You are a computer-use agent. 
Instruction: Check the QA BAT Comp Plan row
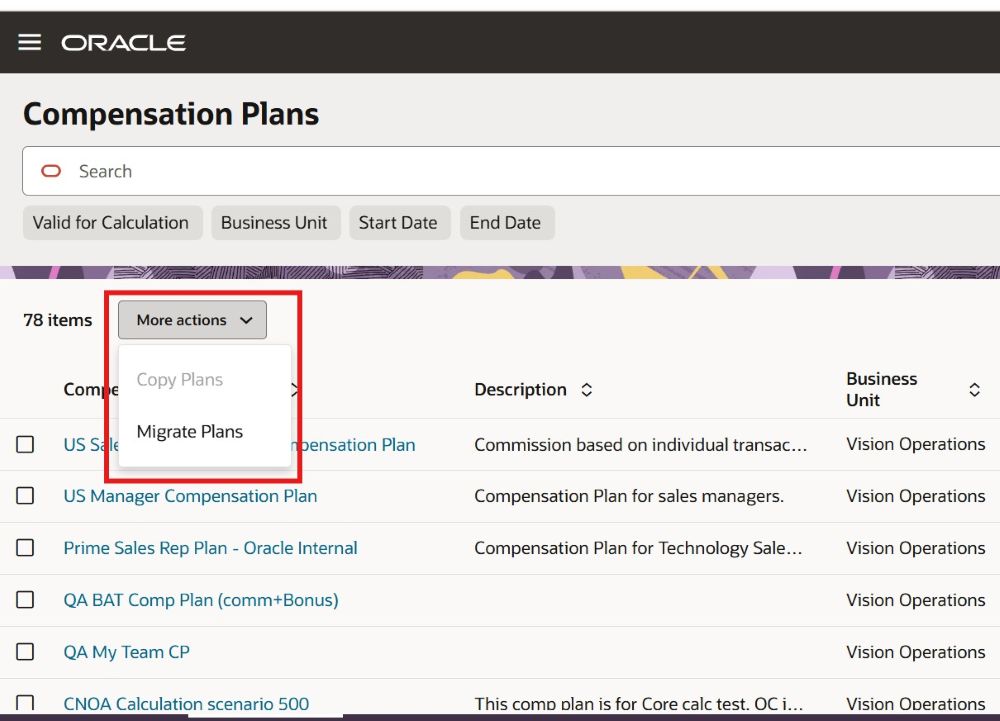pyautogui.click(x=25, y=600)
